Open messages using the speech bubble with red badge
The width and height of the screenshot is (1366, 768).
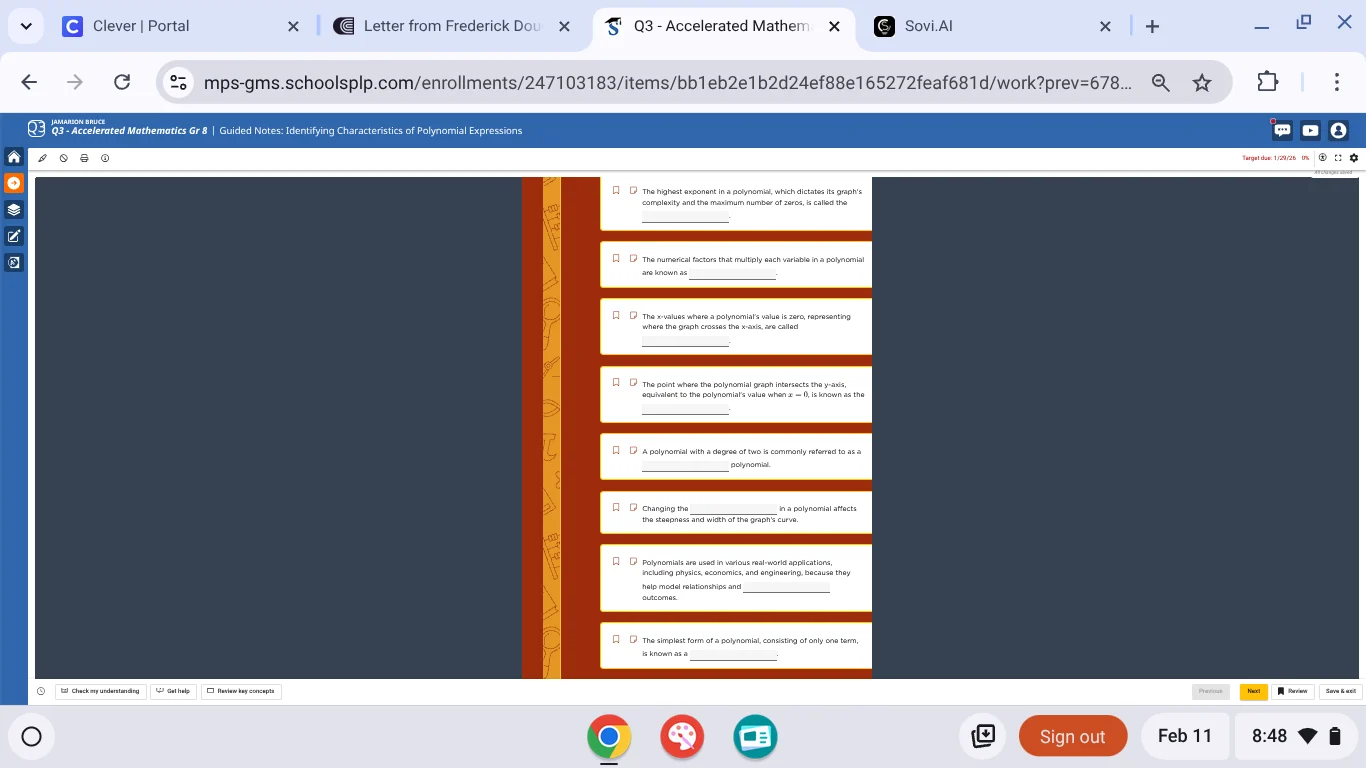[1281, 130]
